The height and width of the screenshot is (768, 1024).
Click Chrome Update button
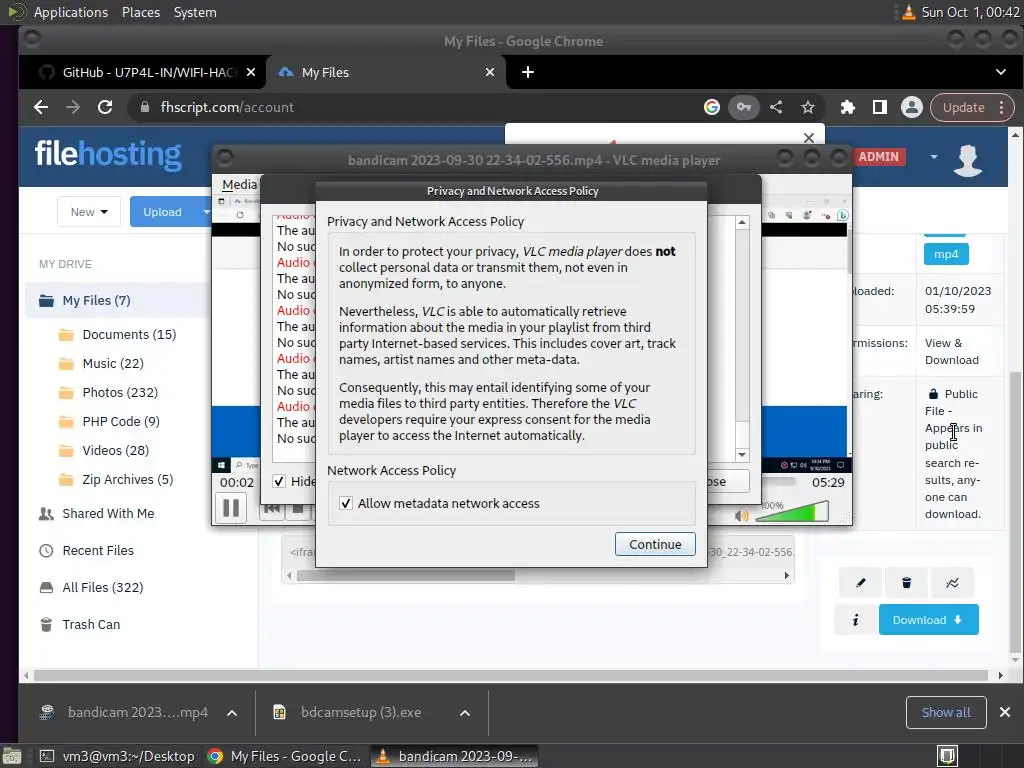[x=972, y=107]
